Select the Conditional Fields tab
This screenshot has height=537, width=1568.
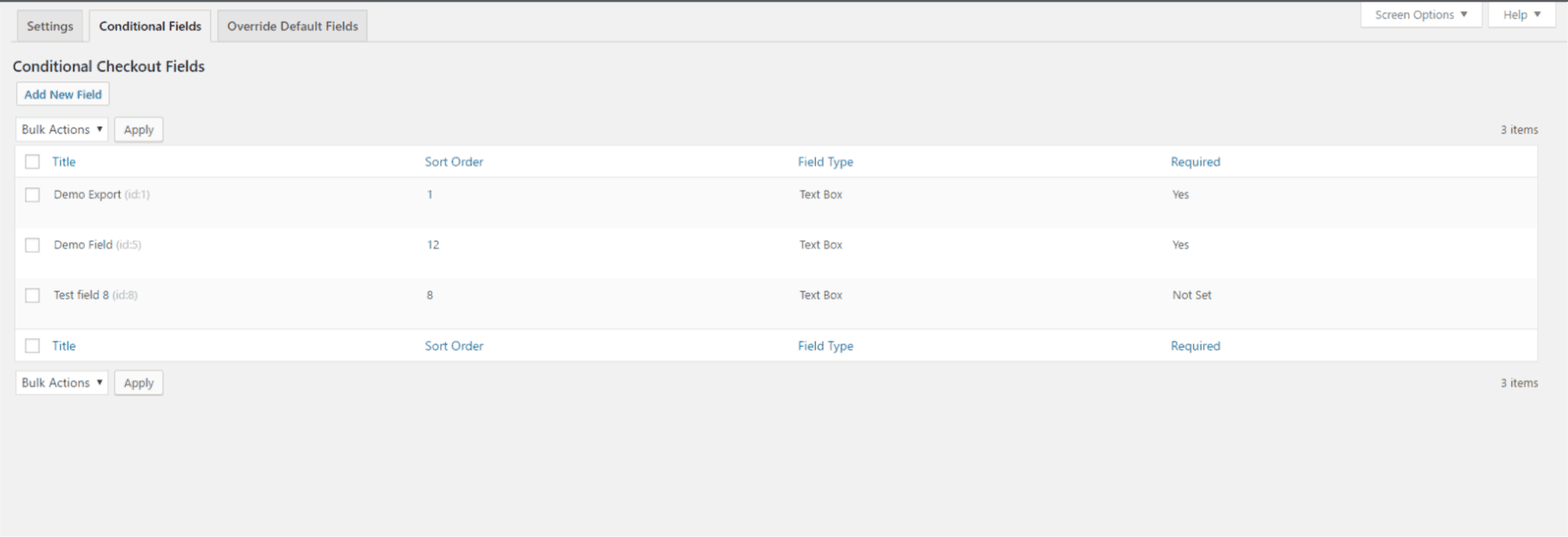tap(150, 26)
